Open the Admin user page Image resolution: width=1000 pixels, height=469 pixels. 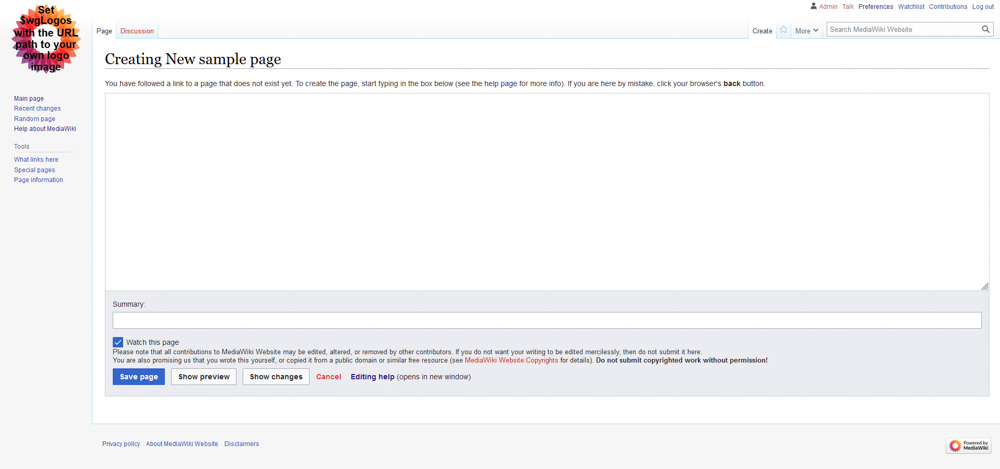pos(828,6)
